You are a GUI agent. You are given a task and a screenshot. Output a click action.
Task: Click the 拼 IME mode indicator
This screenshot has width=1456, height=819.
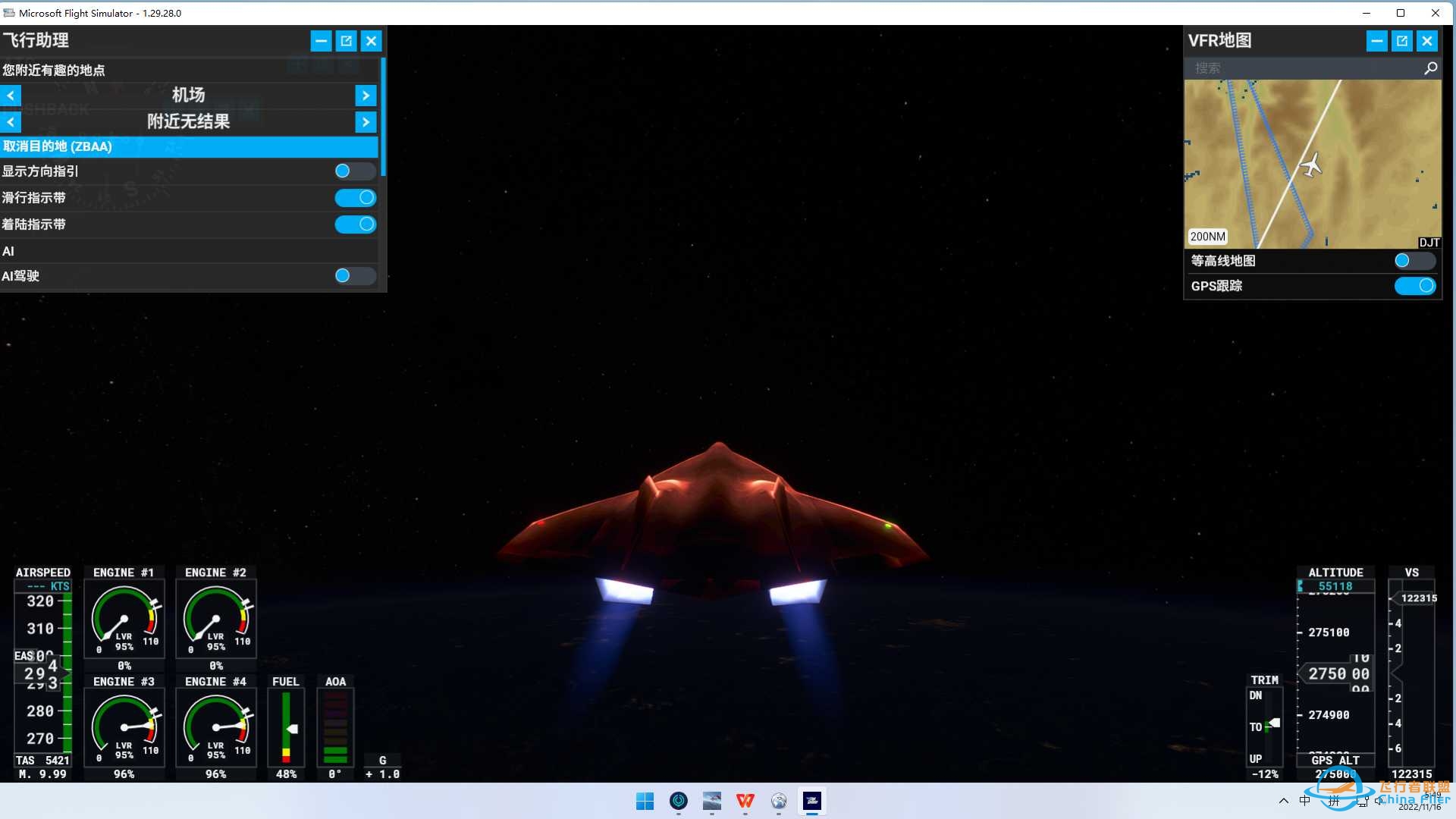pos(1333,801)
